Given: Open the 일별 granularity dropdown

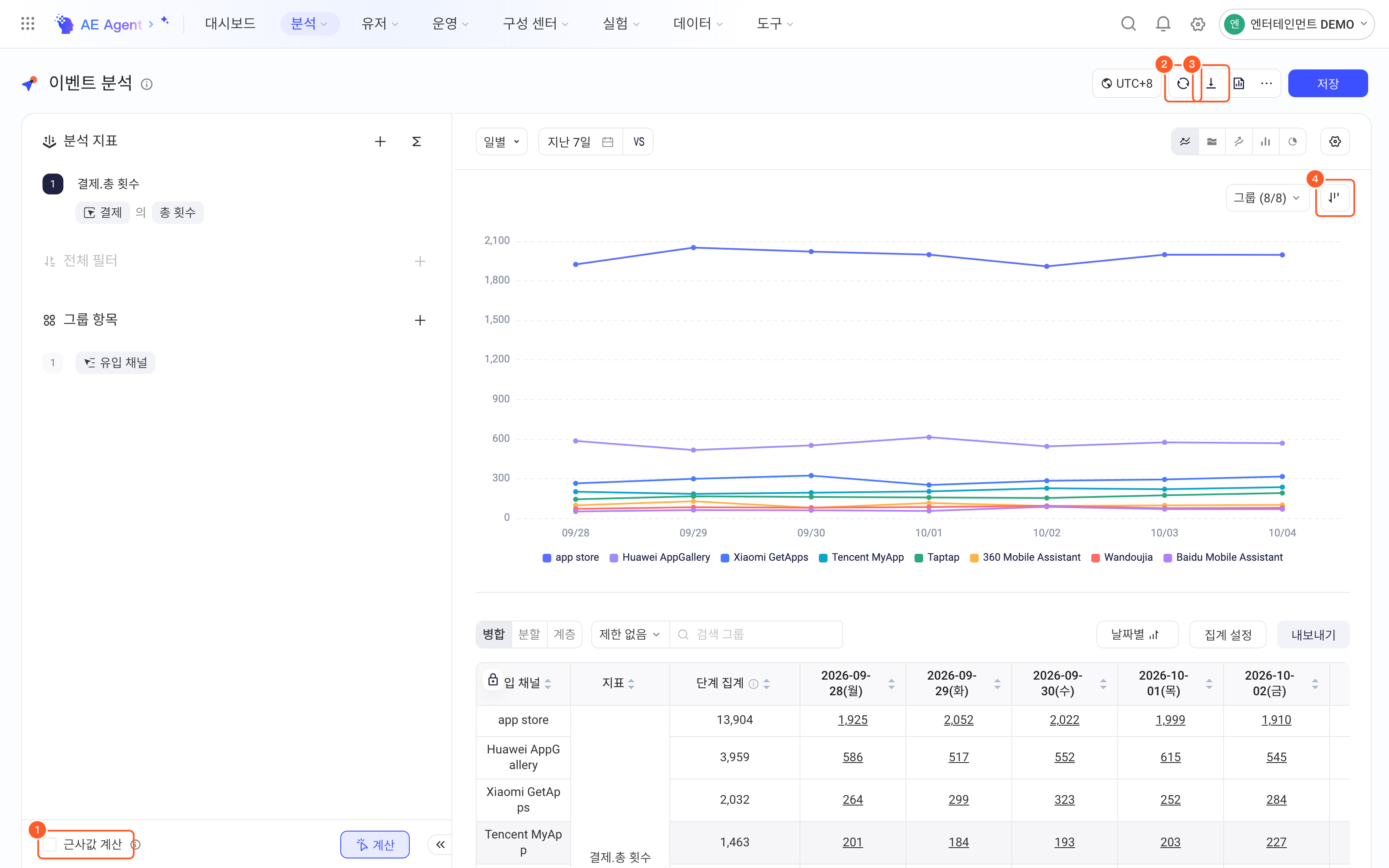Looking at the screenshot, I should tap(502, 142).
